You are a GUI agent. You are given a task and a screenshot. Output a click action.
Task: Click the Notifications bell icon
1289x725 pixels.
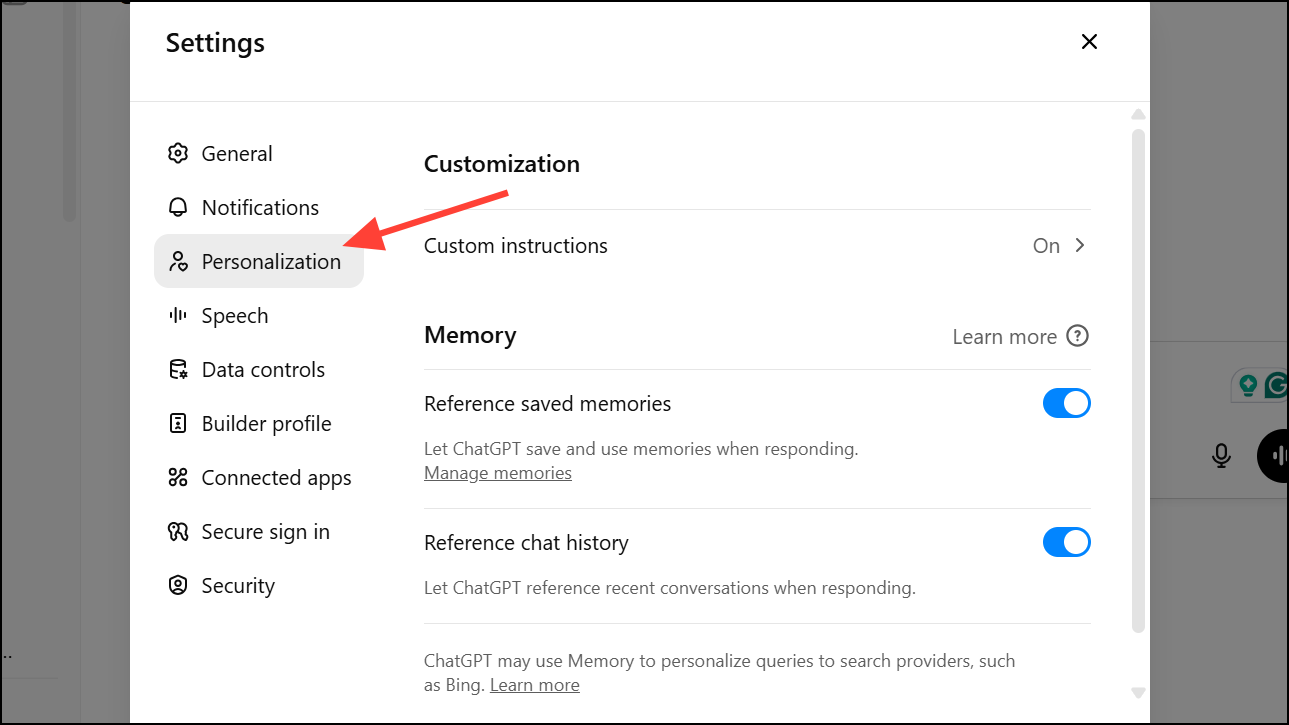[178, 208]
